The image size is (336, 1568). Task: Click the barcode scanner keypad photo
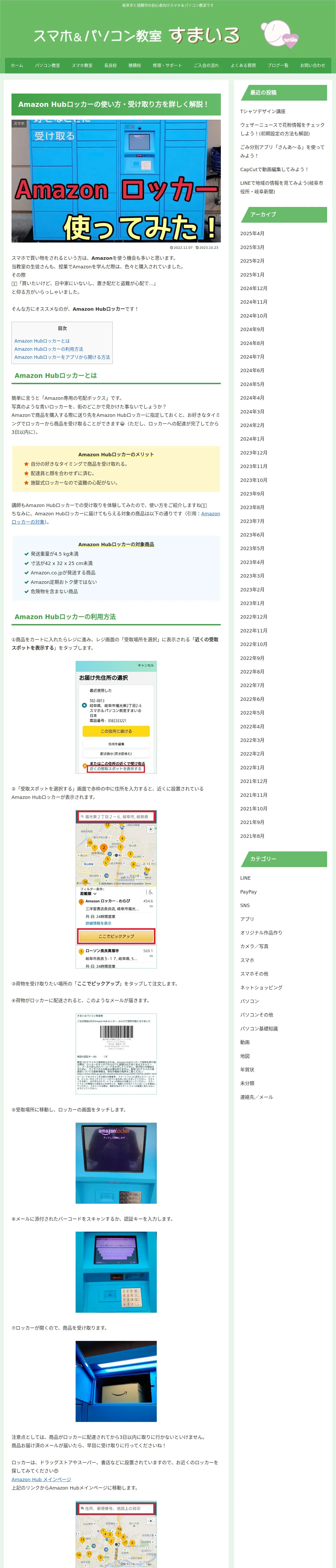(x=116, y=1272)
